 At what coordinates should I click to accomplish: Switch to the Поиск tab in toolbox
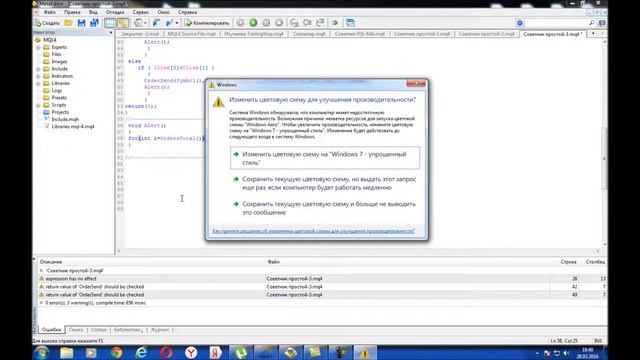click(76, 330)
